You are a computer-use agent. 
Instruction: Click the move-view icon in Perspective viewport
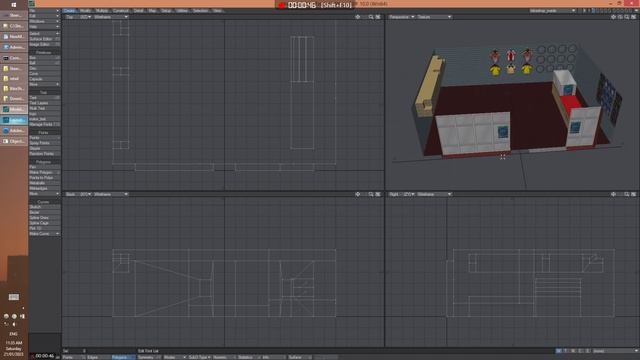pos(613,17)
